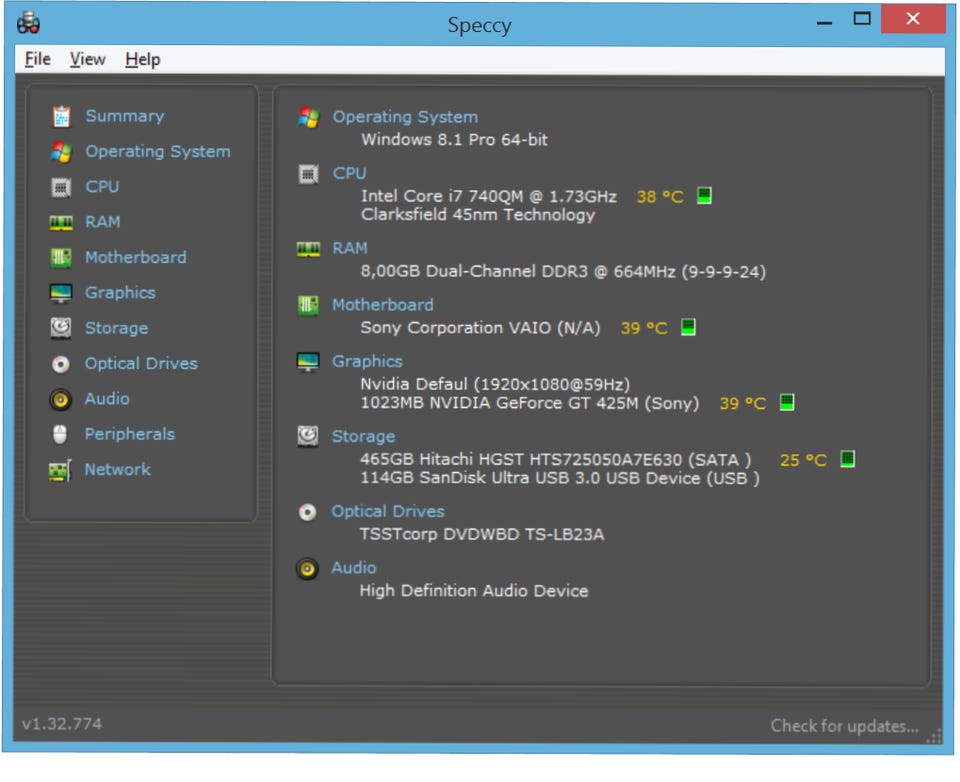
Task: Open the Help menu
Action: tap(142, 60)
